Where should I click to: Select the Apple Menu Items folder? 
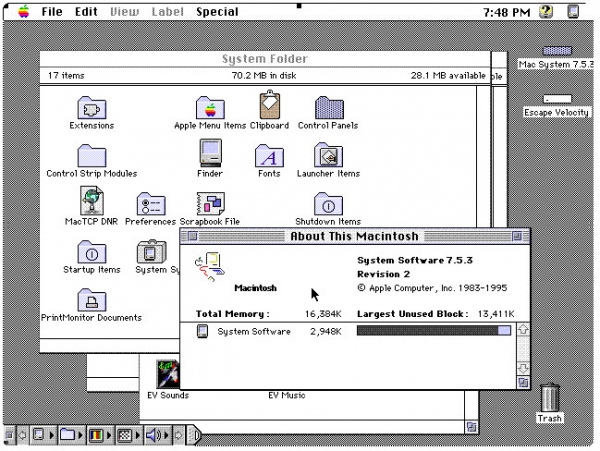pyautogui.click(x=210, y=107)
